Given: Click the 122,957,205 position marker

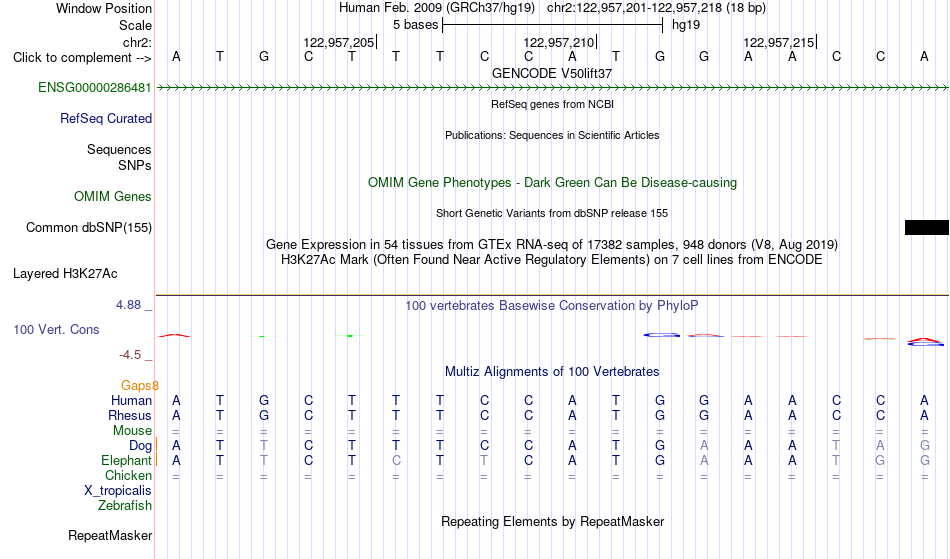Looking at the screenshot, I should pyautogui.click(x=339, y=42).
